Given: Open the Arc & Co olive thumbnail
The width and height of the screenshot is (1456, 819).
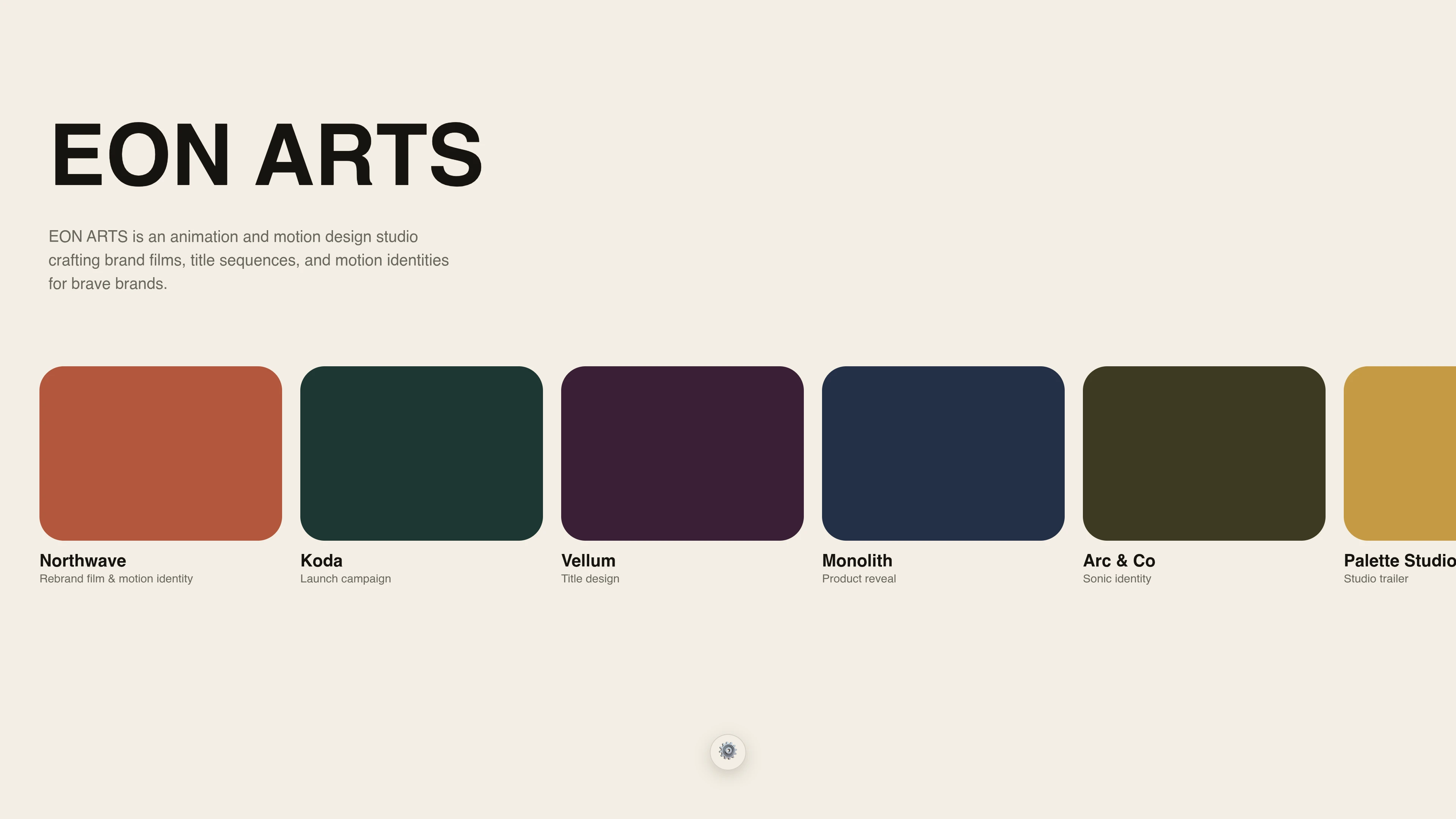Looking at the screenshot, I should coord(1204,453).
